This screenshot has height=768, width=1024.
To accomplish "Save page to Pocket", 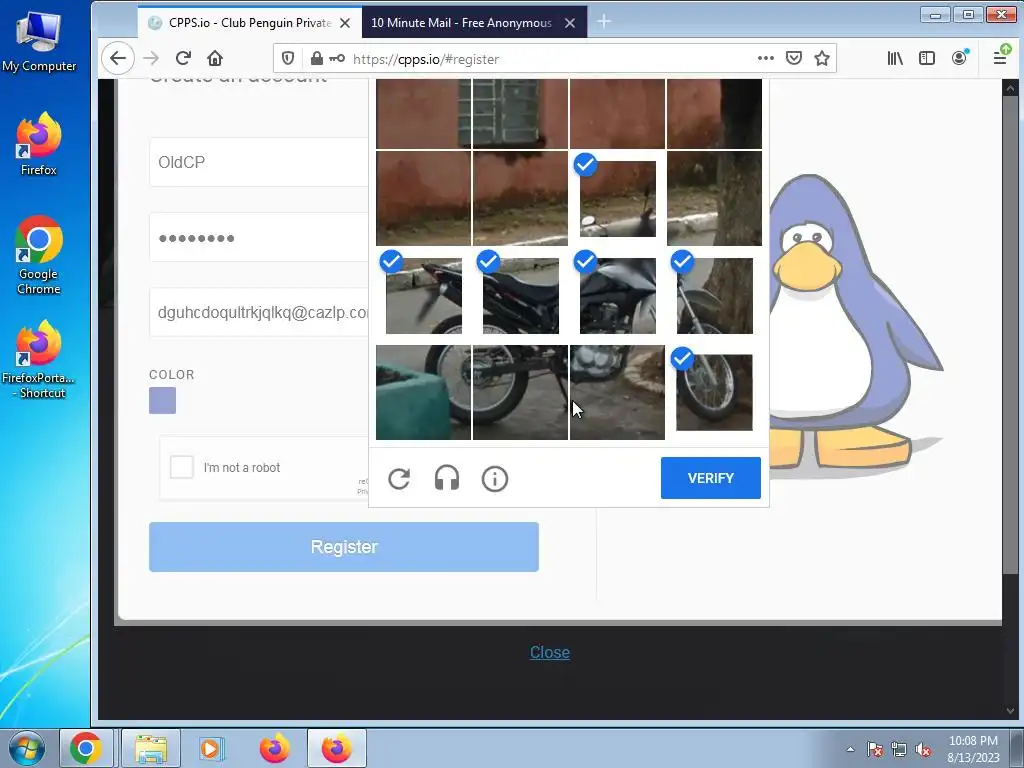I will 793,59.
